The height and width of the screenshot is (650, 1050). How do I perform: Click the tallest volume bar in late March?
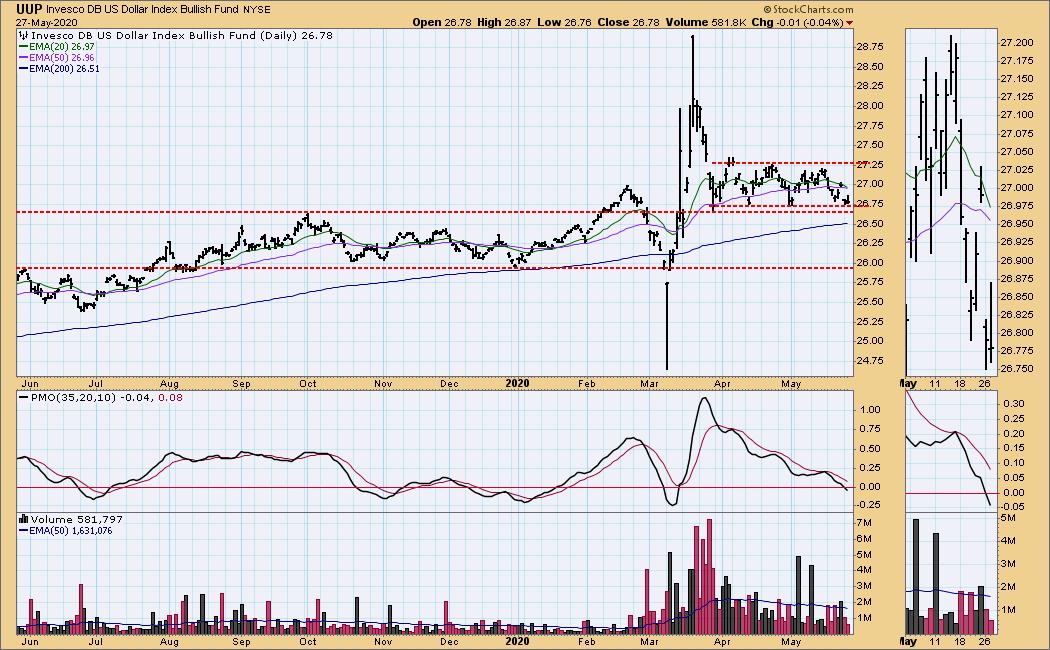tap(709, 576)
